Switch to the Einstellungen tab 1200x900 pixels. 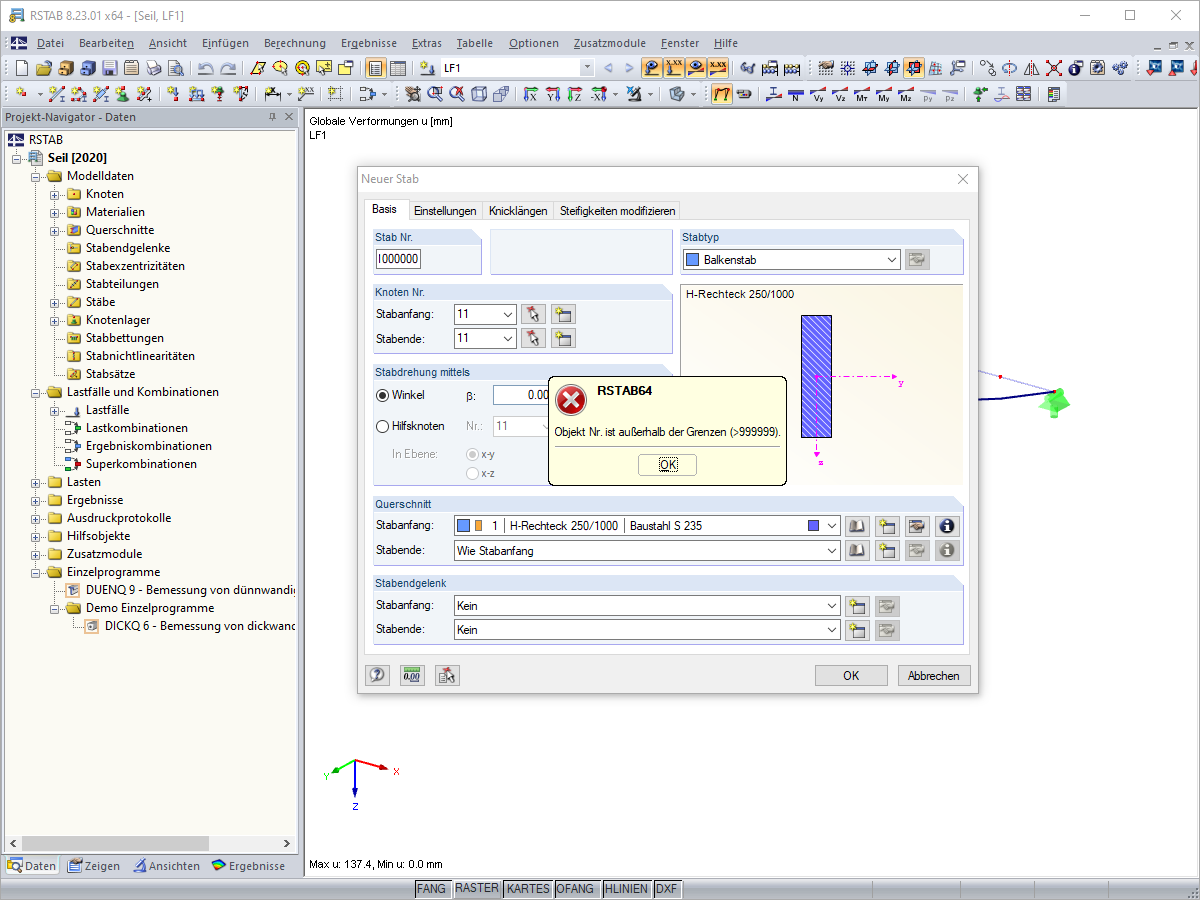[x=444, y=211]
